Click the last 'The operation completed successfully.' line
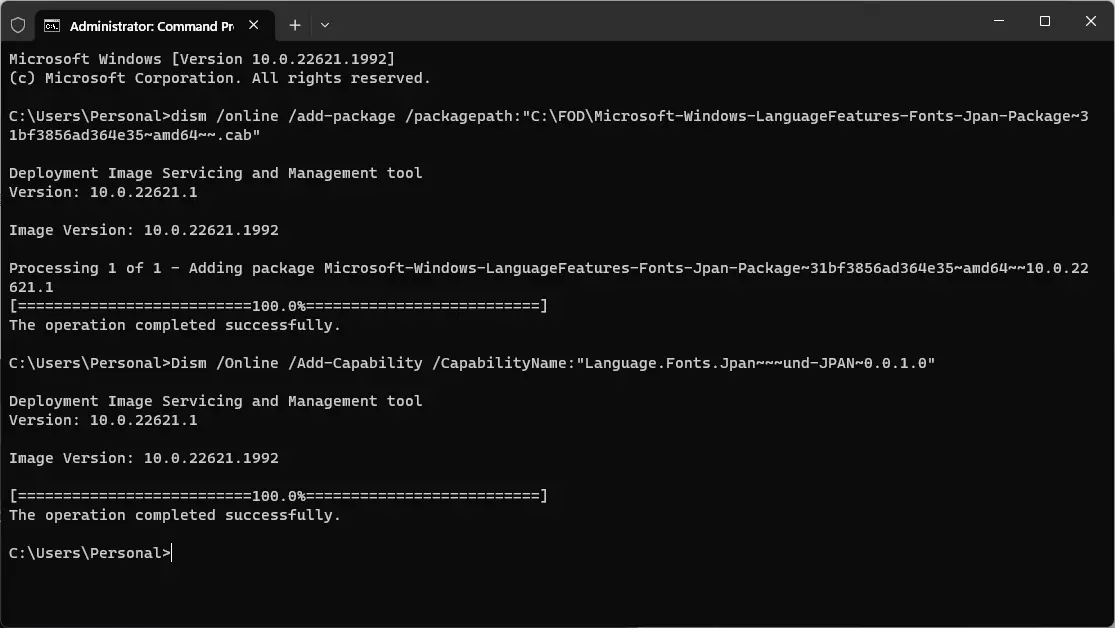Viewport: 1115px width, 628px height. click(x=175, y=515)
